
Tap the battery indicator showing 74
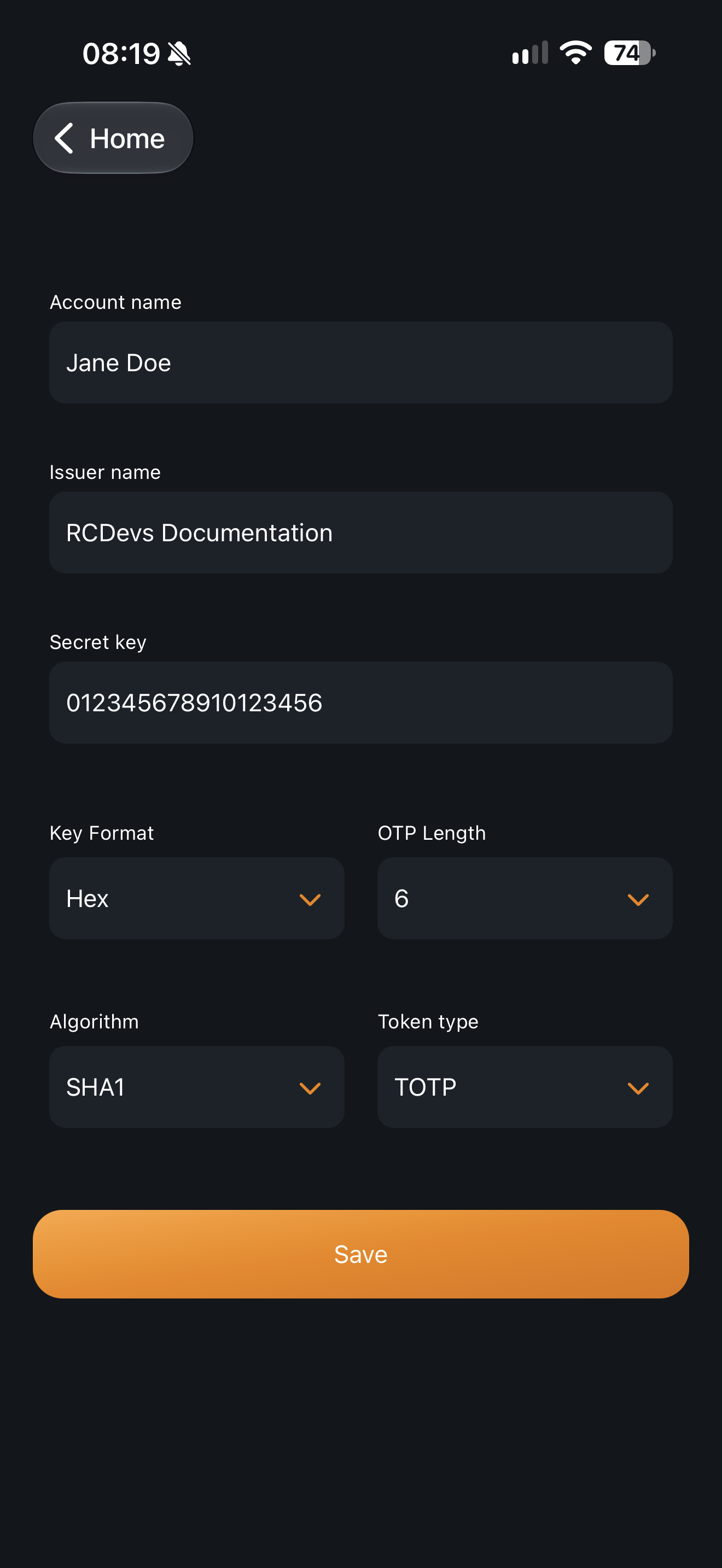coord(630,53)
